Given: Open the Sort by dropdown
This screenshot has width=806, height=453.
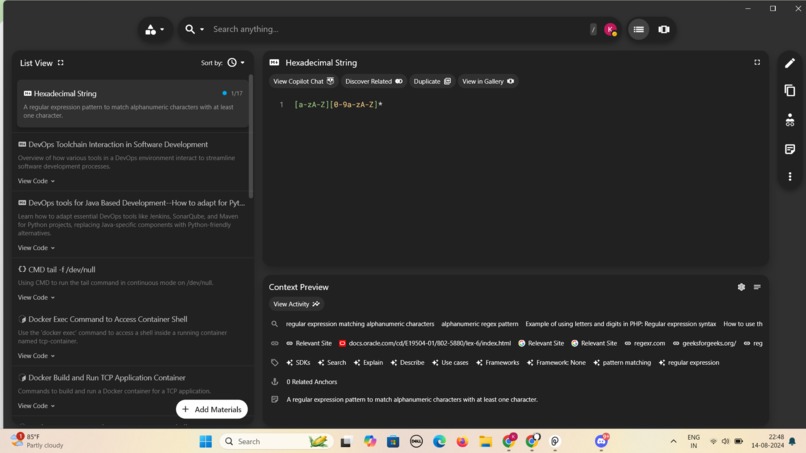Looking at the screenshot, I should click(236, 63).
